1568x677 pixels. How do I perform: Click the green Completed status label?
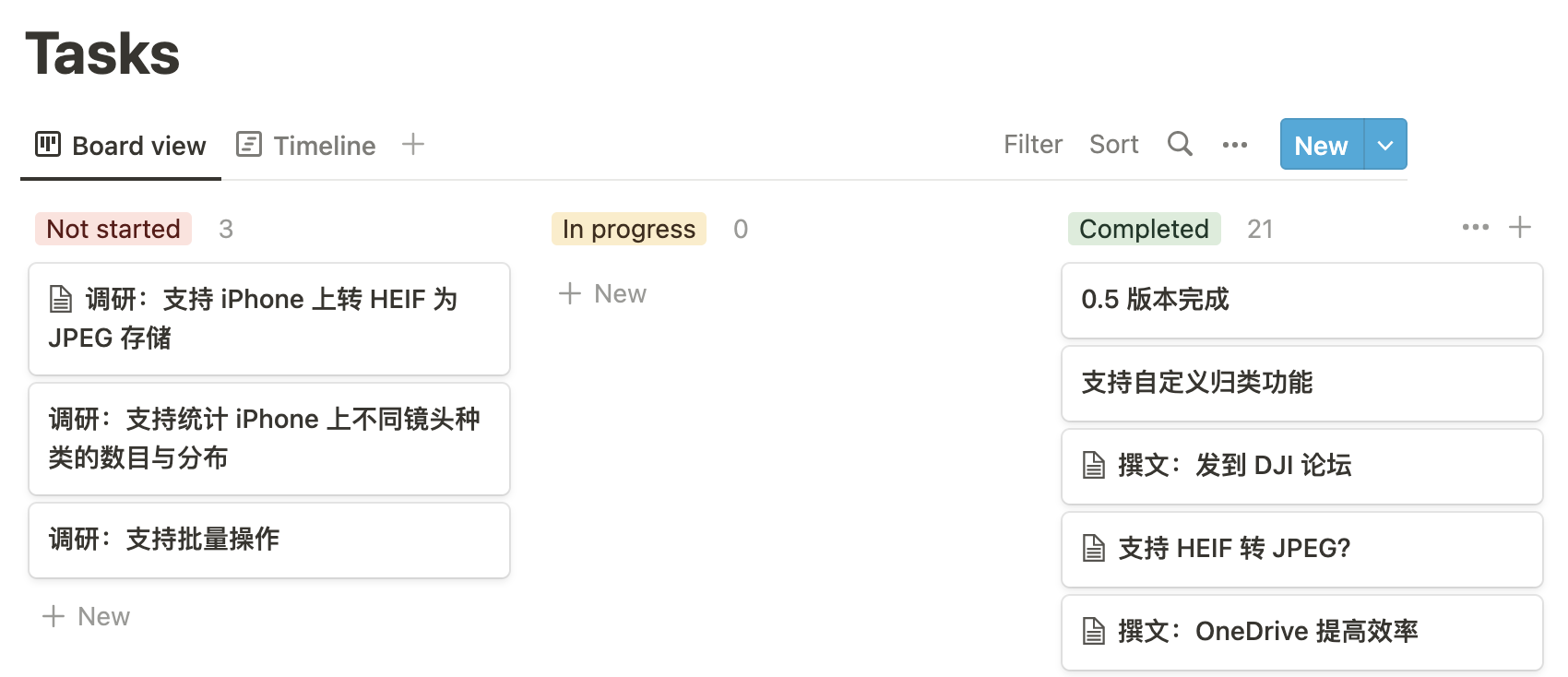pyautogui.click(x=1144, y=229)
